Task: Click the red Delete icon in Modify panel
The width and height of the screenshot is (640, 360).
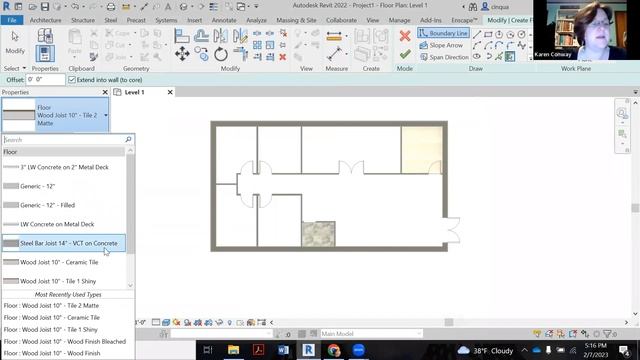Action: (282, 57)
